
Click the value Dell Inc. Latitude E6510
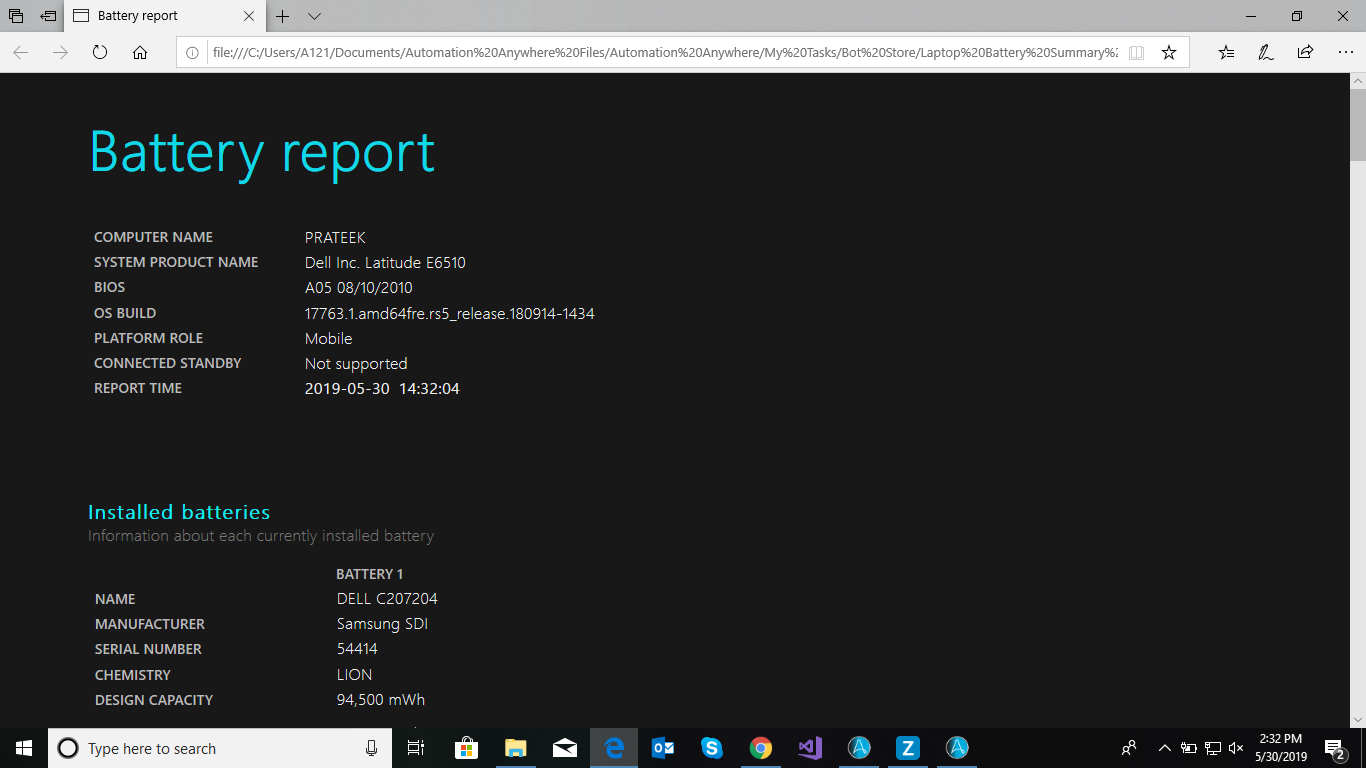pos(385,263)
